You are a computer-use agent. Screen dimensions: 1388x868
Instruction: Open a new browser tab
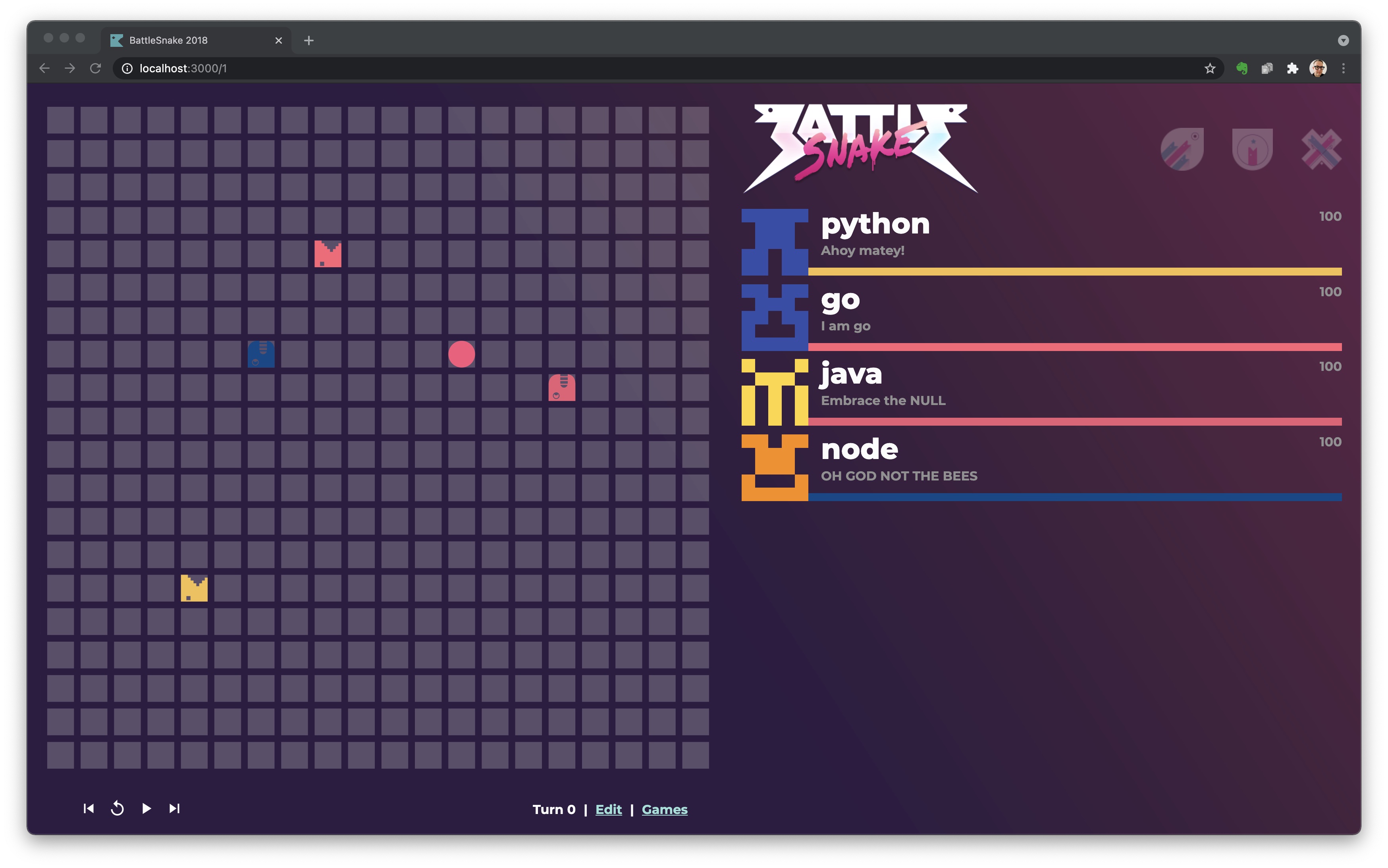pos(309,41)
